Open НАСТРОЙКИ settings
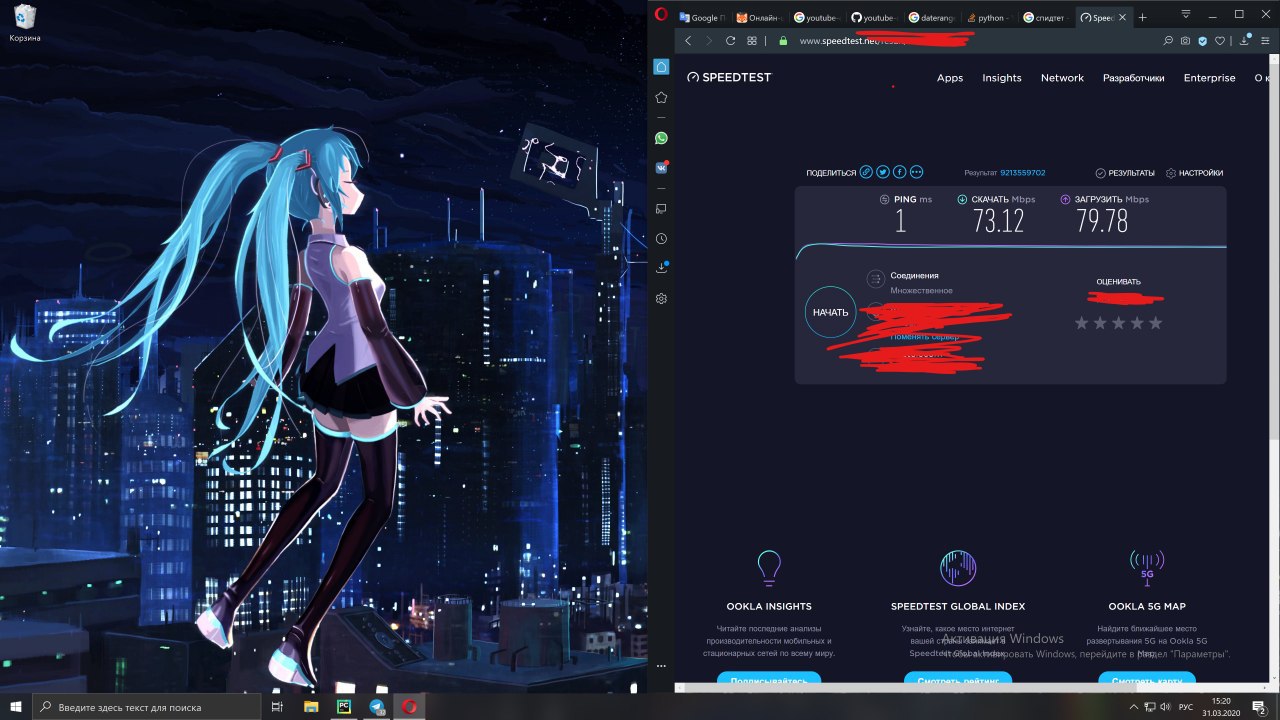 tap(1195, 173)
